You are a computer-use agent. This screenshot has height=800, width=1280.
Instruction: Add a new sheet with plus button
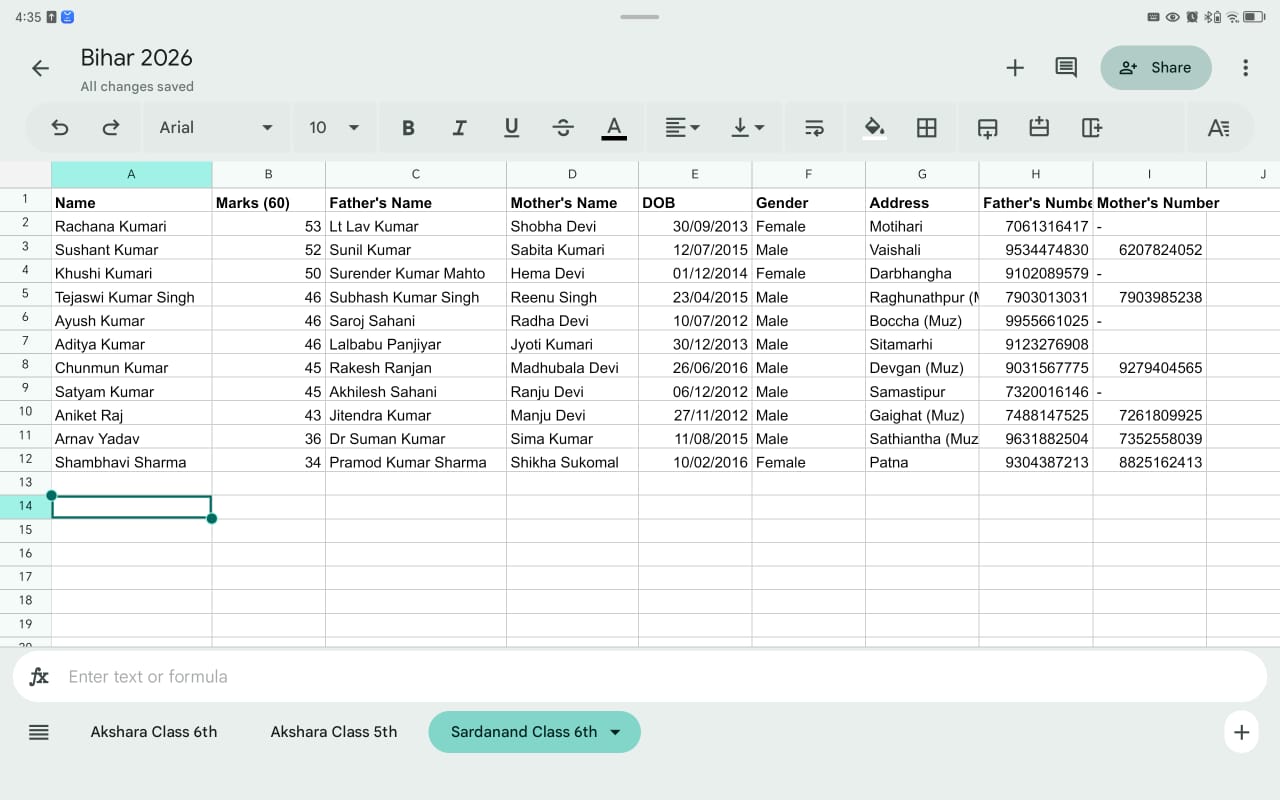[1241, 732]
